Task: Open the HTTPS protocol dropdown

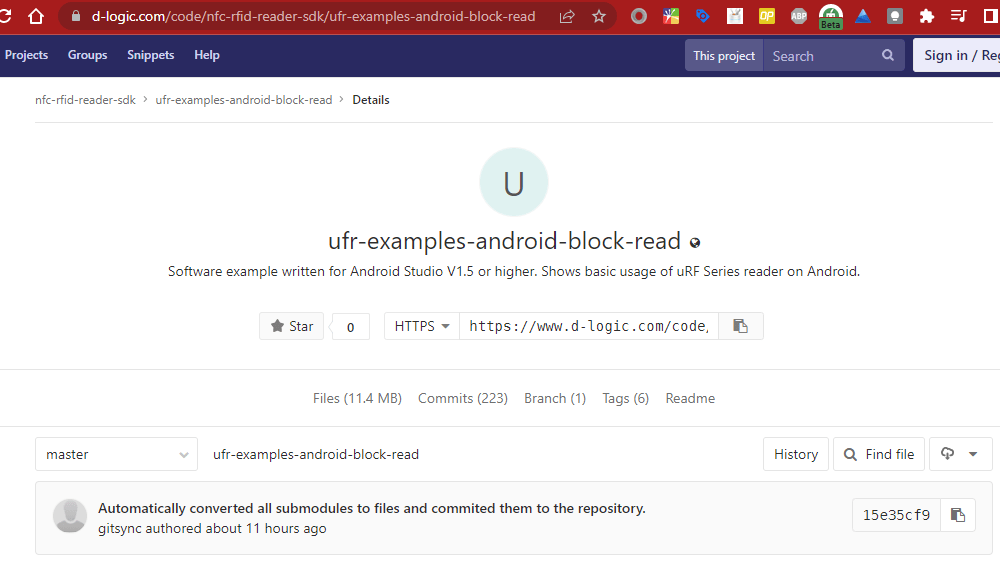Action: 422,326
